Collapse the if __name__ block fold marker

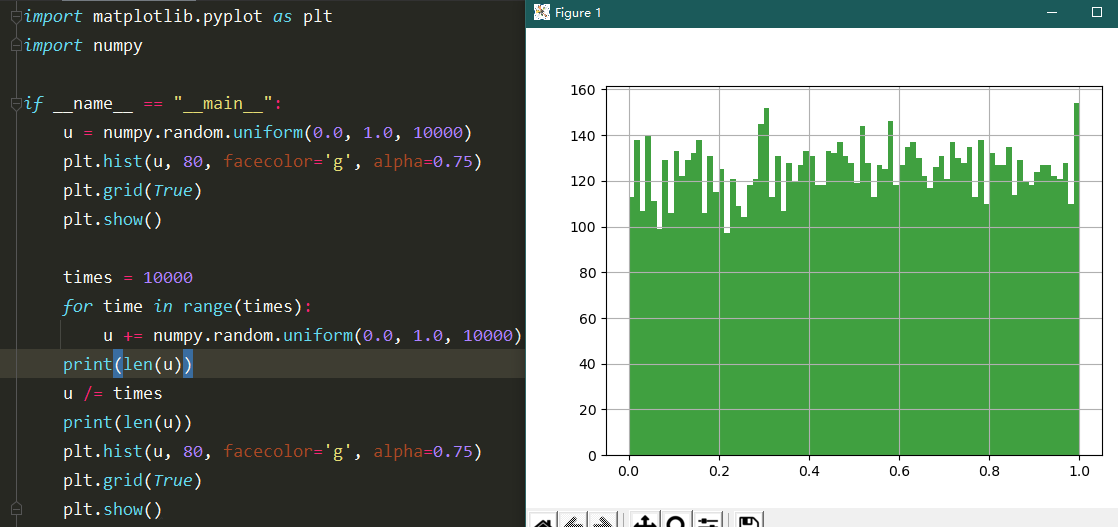pyautogui.click(x=16, y=104)
